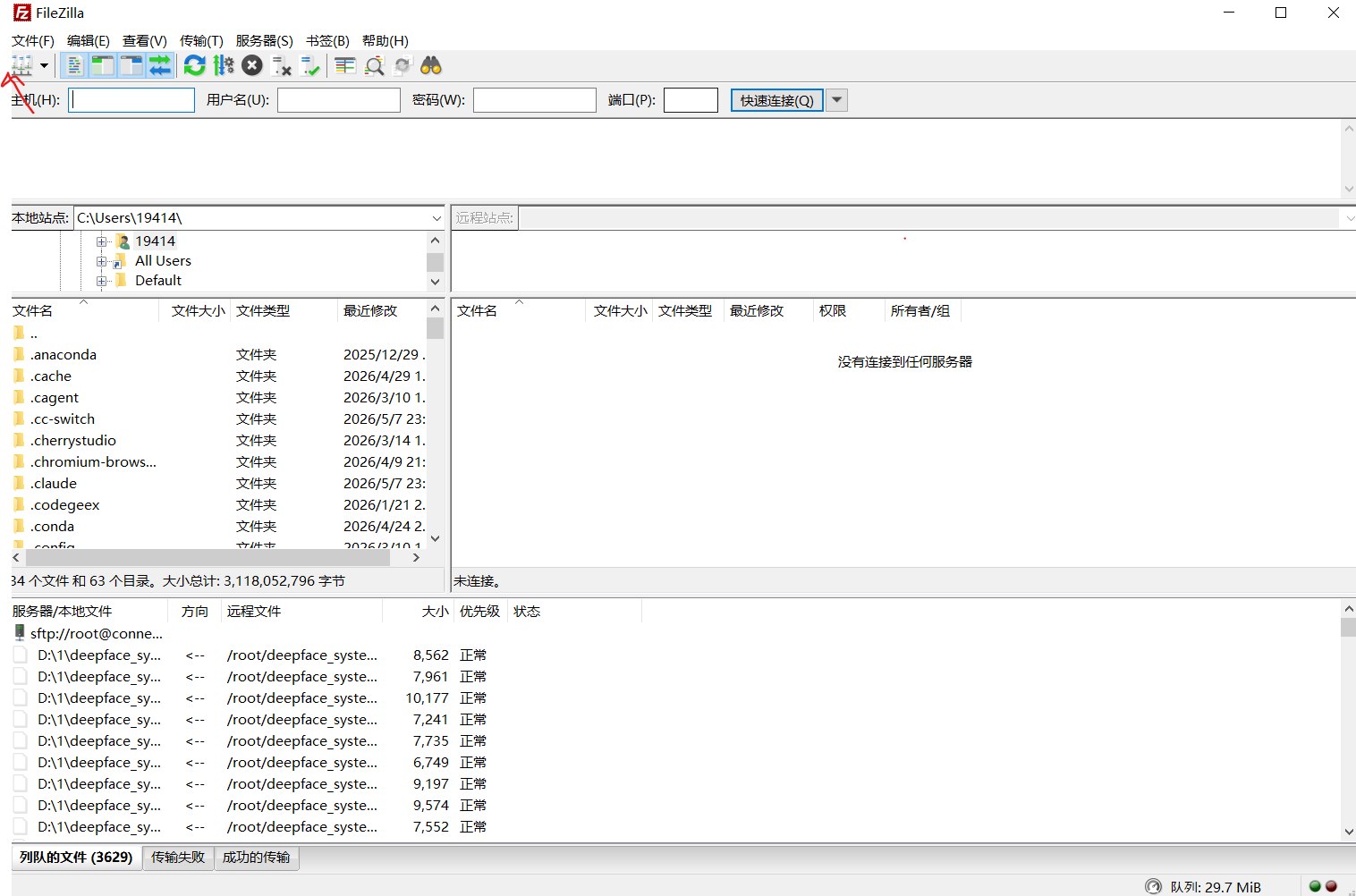Open the 传输(T) menu
Viewport: 1356px width, 896px height.
pos(201,41)
